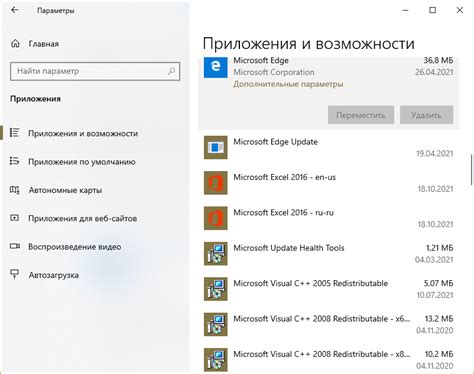Click Приложения для веб-сайтов icon
This screenshot has height=374, width=474.
pyautogui.click(x=14, y=218)
